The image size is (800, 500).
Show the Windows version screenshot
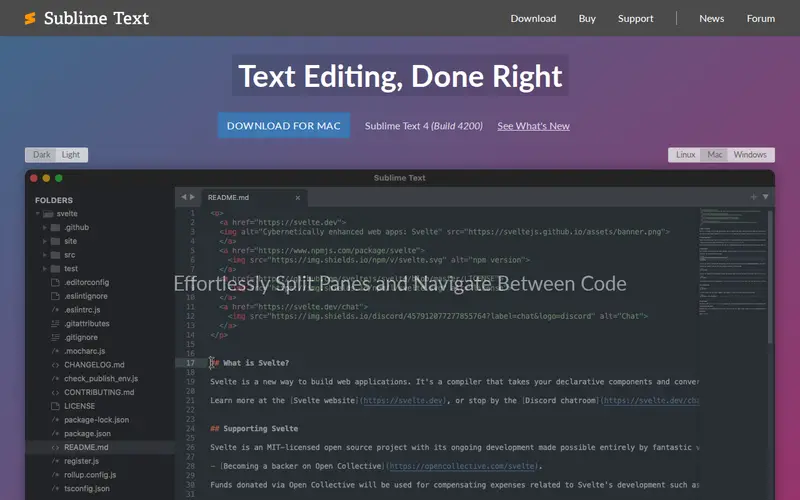(750, 155)
